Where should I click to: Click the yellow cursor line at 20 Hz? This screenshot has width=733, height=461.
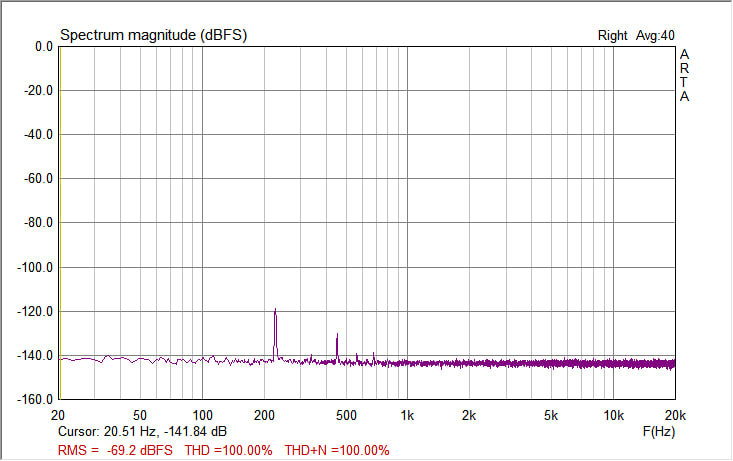[x=60, y=223]
